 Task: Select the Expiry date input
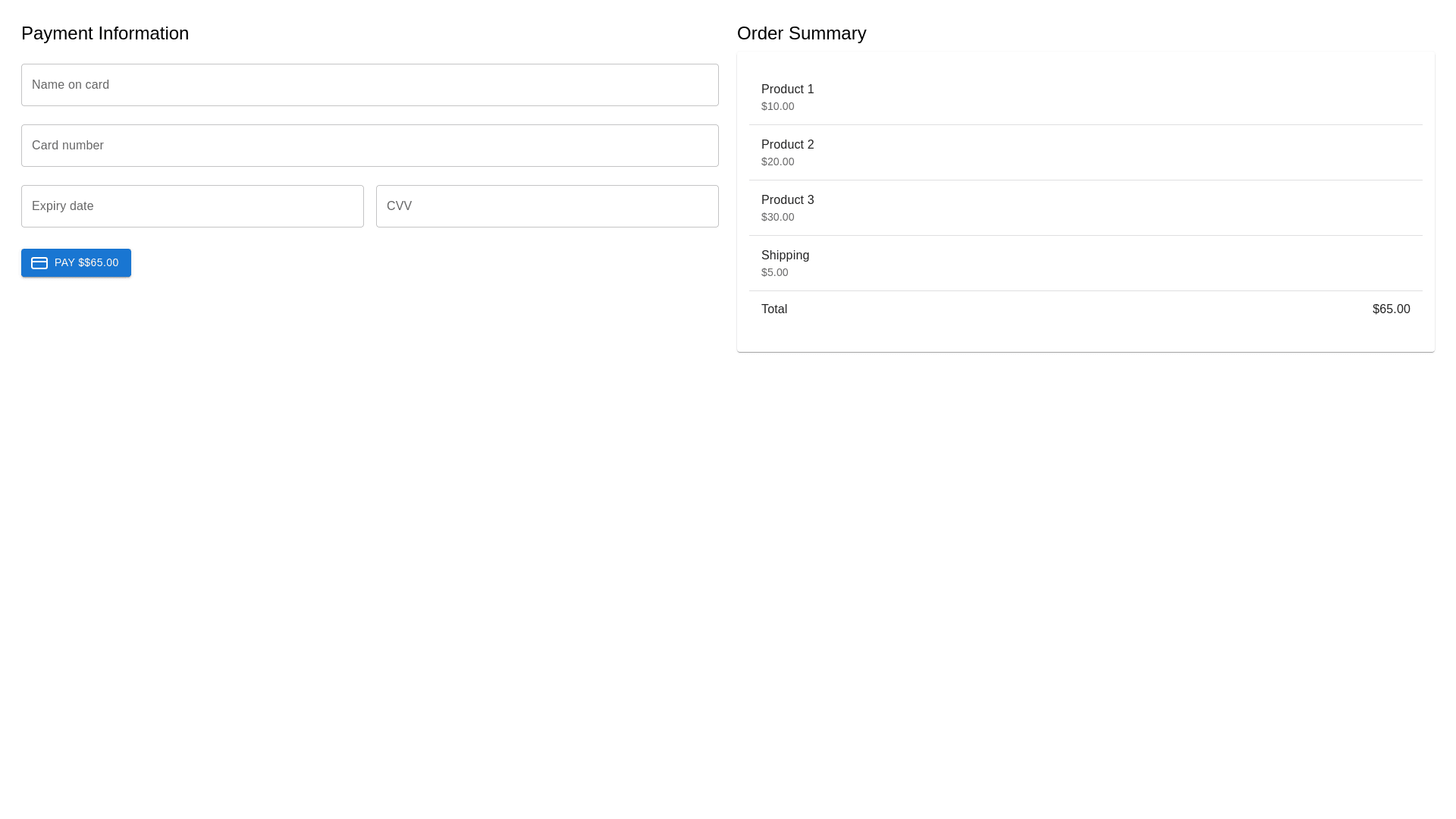click(192, 206)
